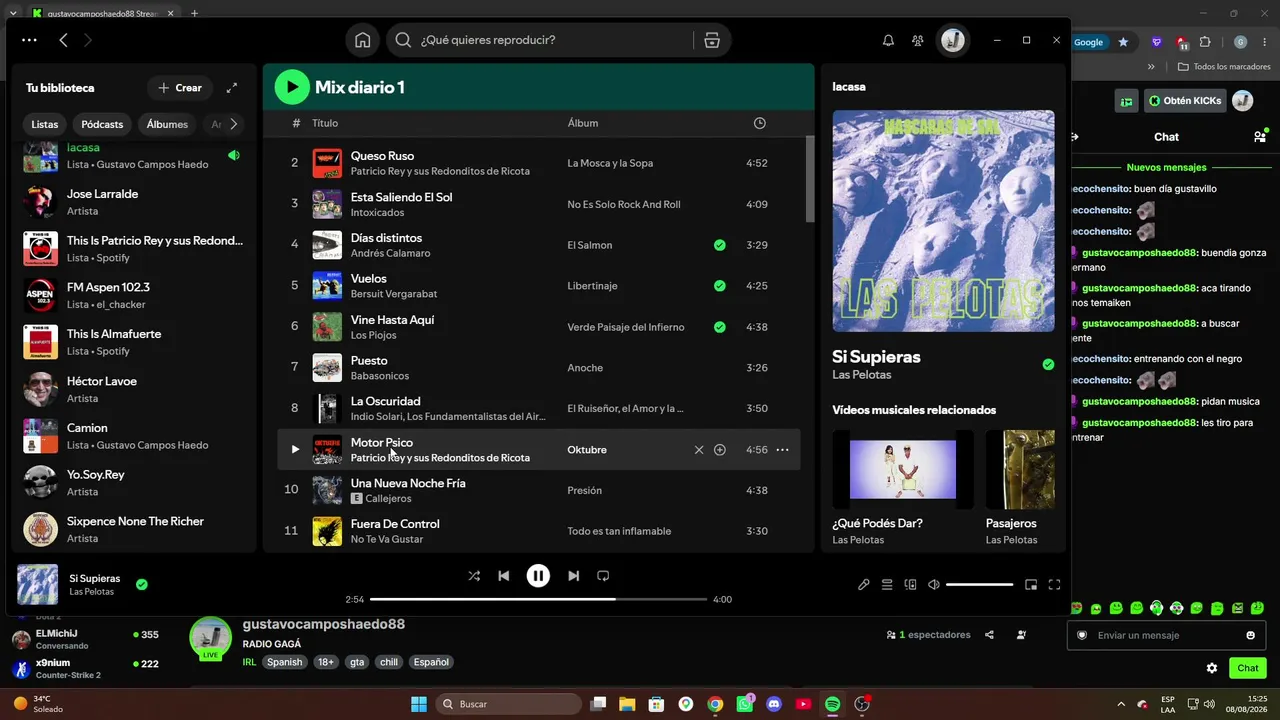Screen dimensions: 1280x720
Task: Select the Álbumes filter chip
Action: pyautogui.click(x=167, y=124)
